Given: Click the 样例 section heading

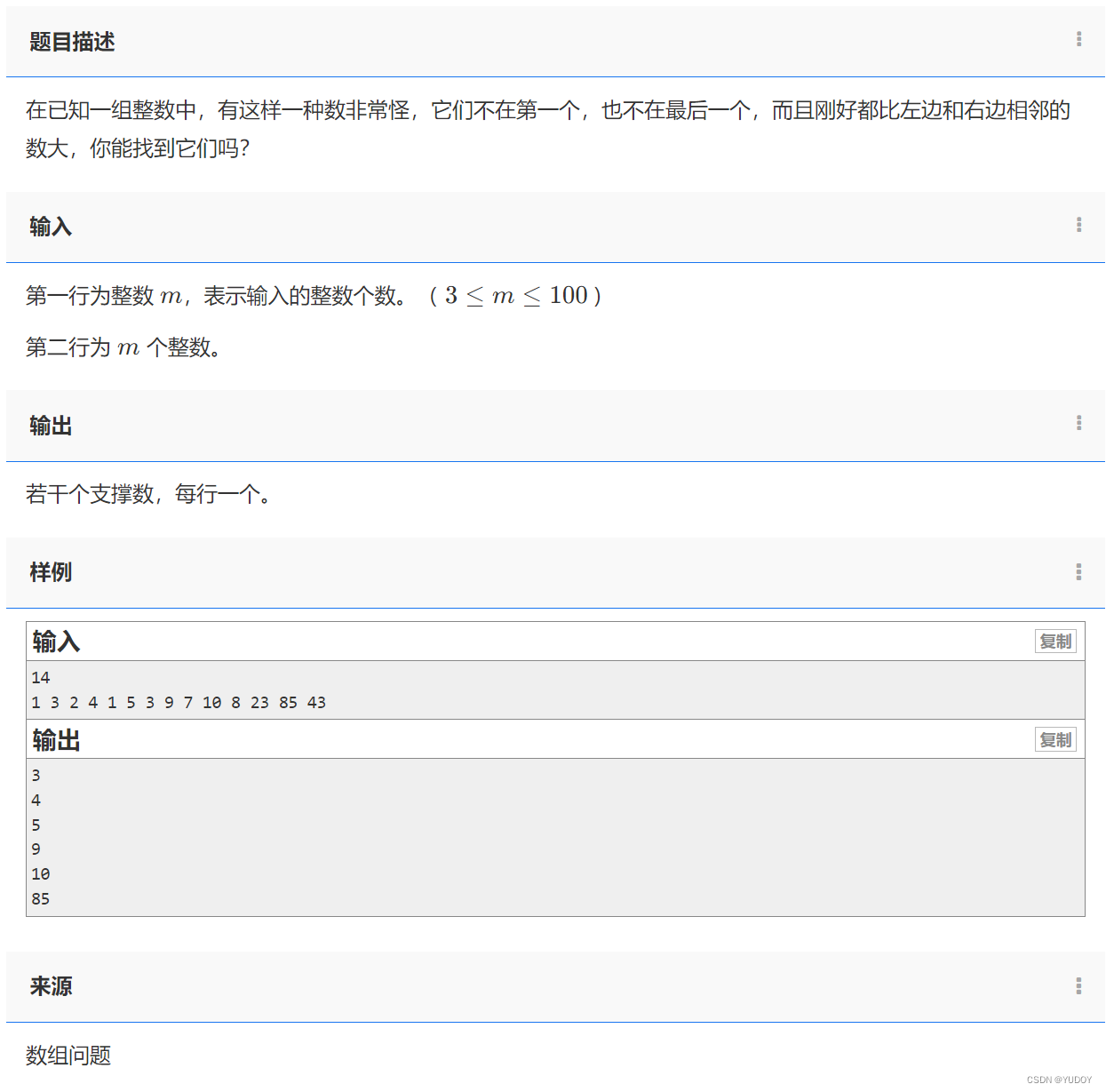Looking at the screenshot, I should (x=51, y=572).
